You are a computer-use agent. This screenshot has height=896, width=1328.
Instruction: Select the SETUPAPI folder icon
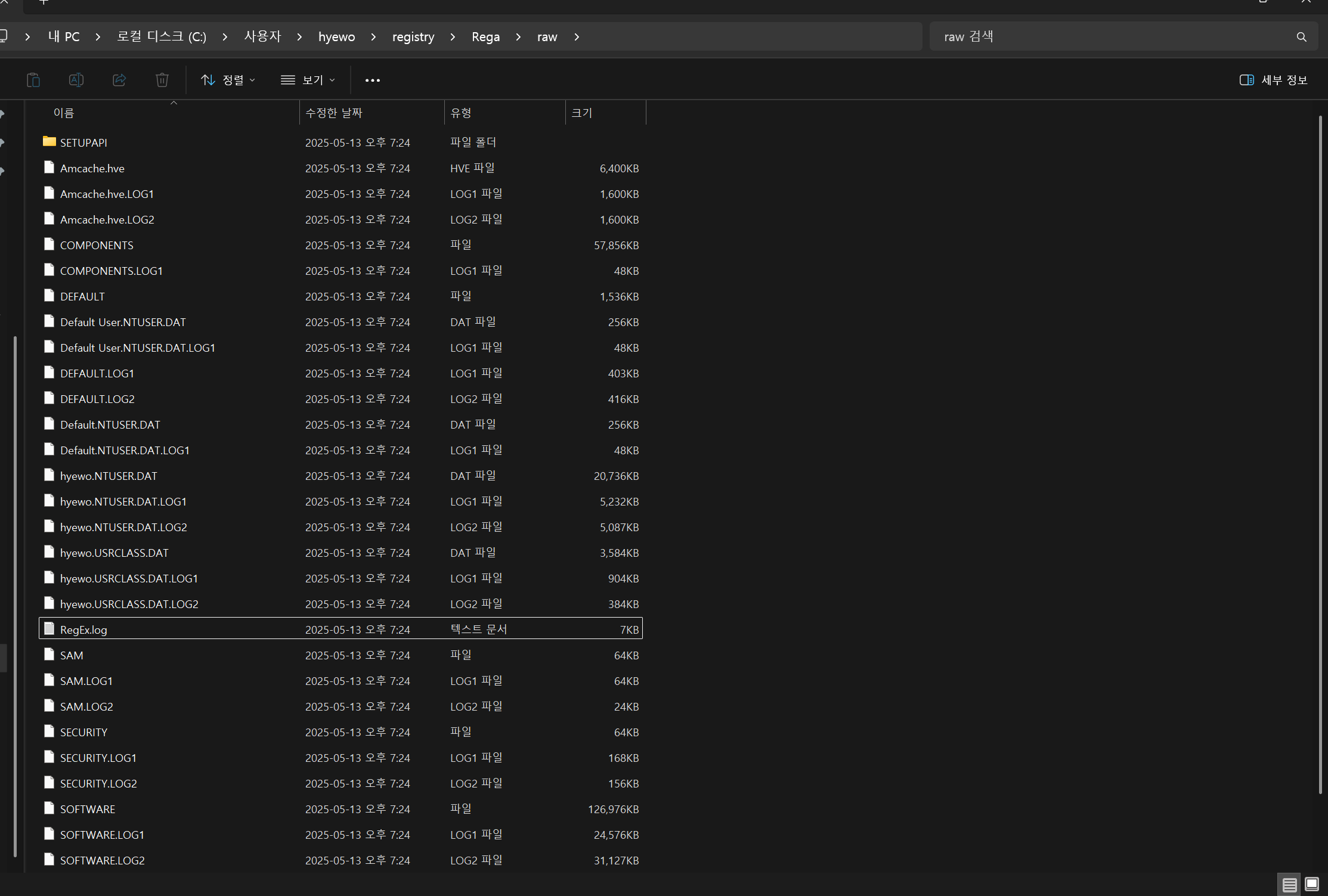[x=49, y=142]
